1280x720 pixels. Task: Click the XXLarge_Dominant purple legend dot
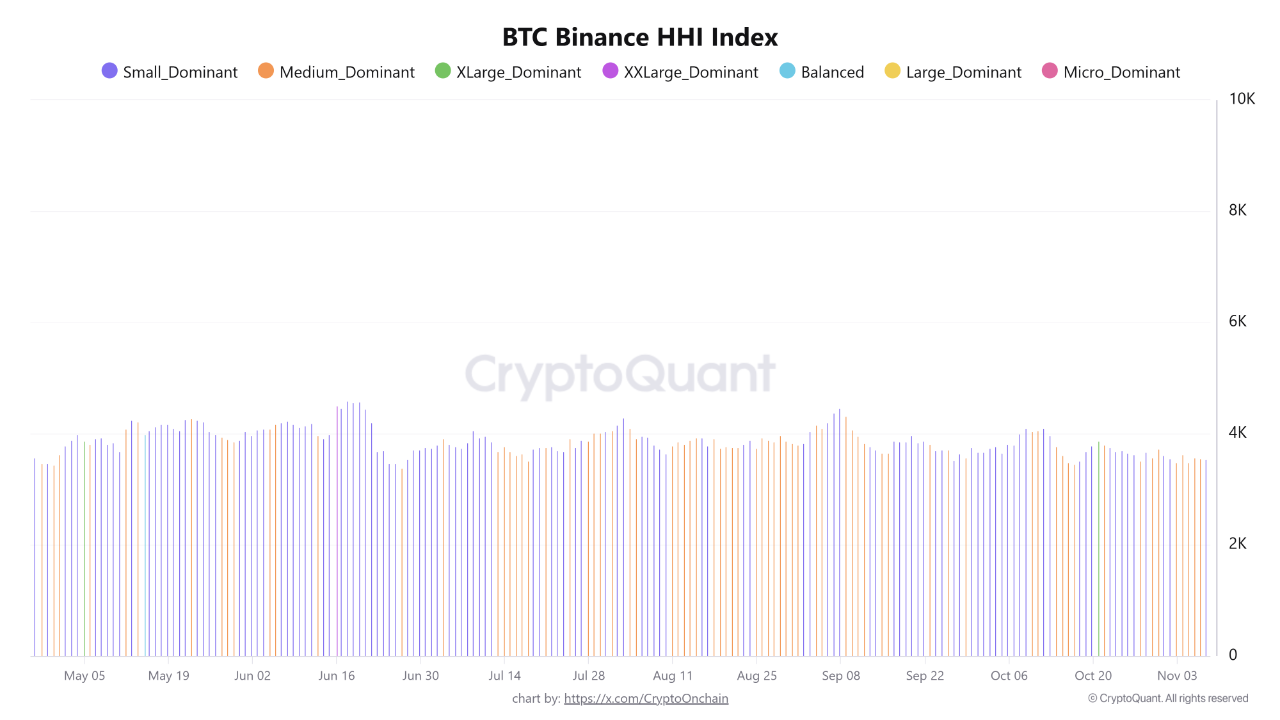[611, 71]
